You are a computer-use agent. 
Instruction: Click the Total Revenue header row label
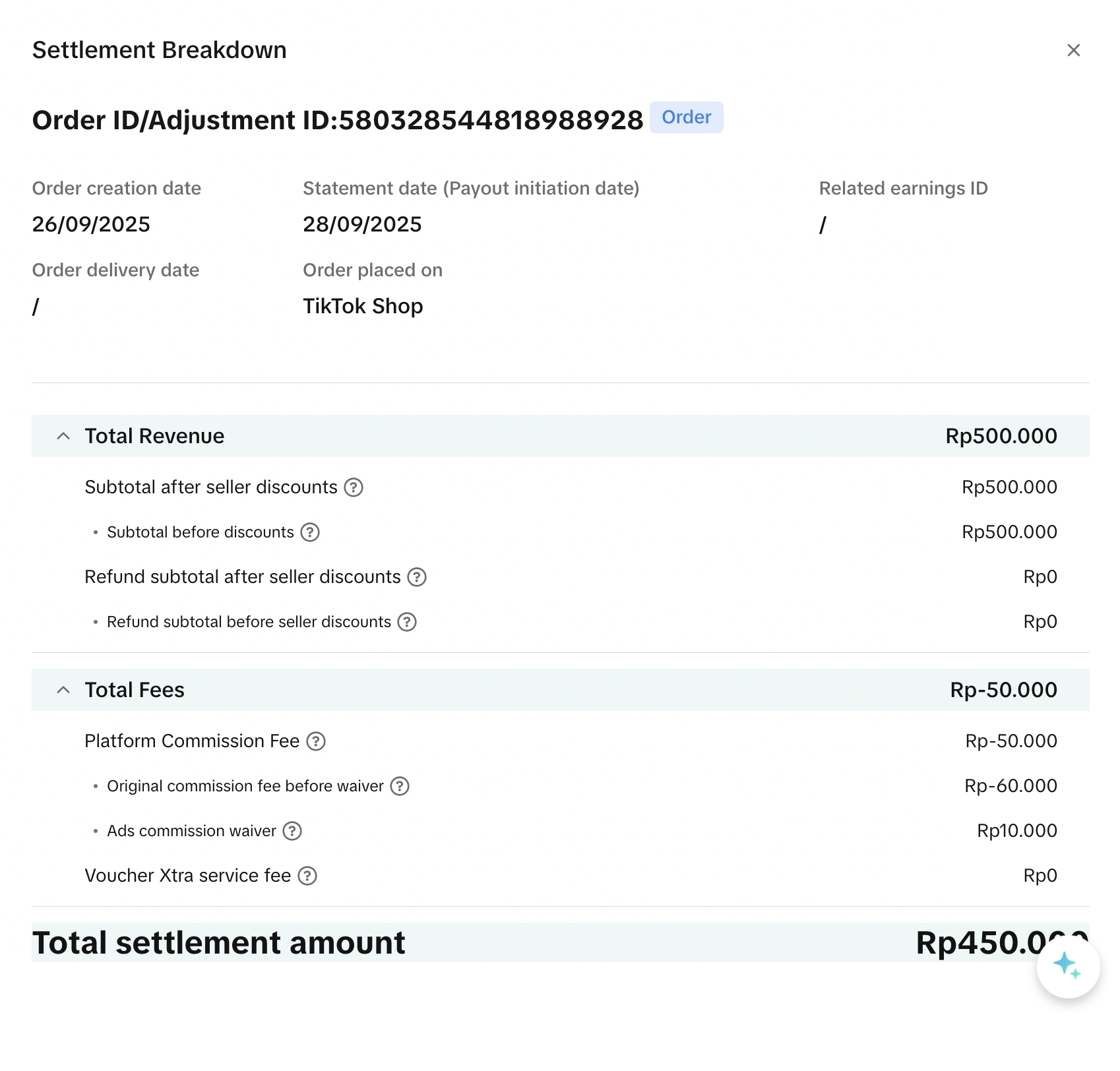point(154,436)
